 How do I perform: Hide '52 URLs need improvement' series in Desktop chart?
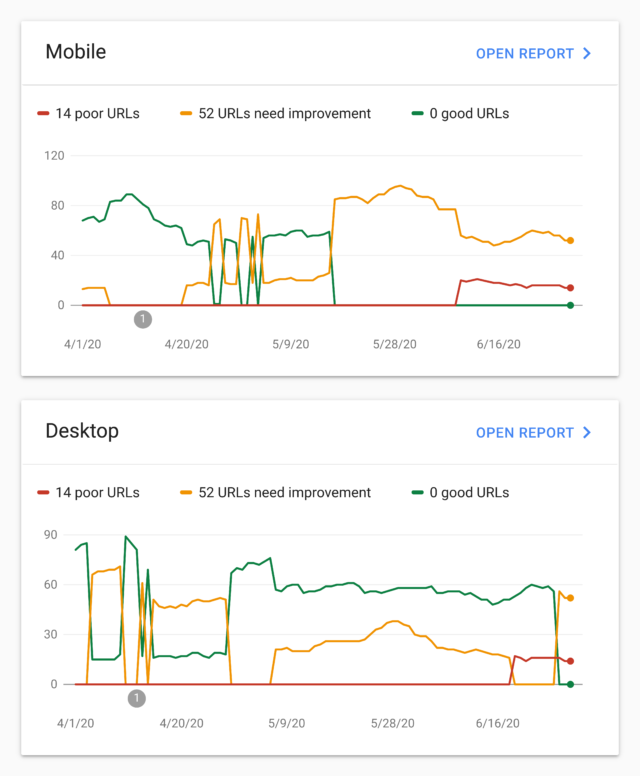[275, 493]
